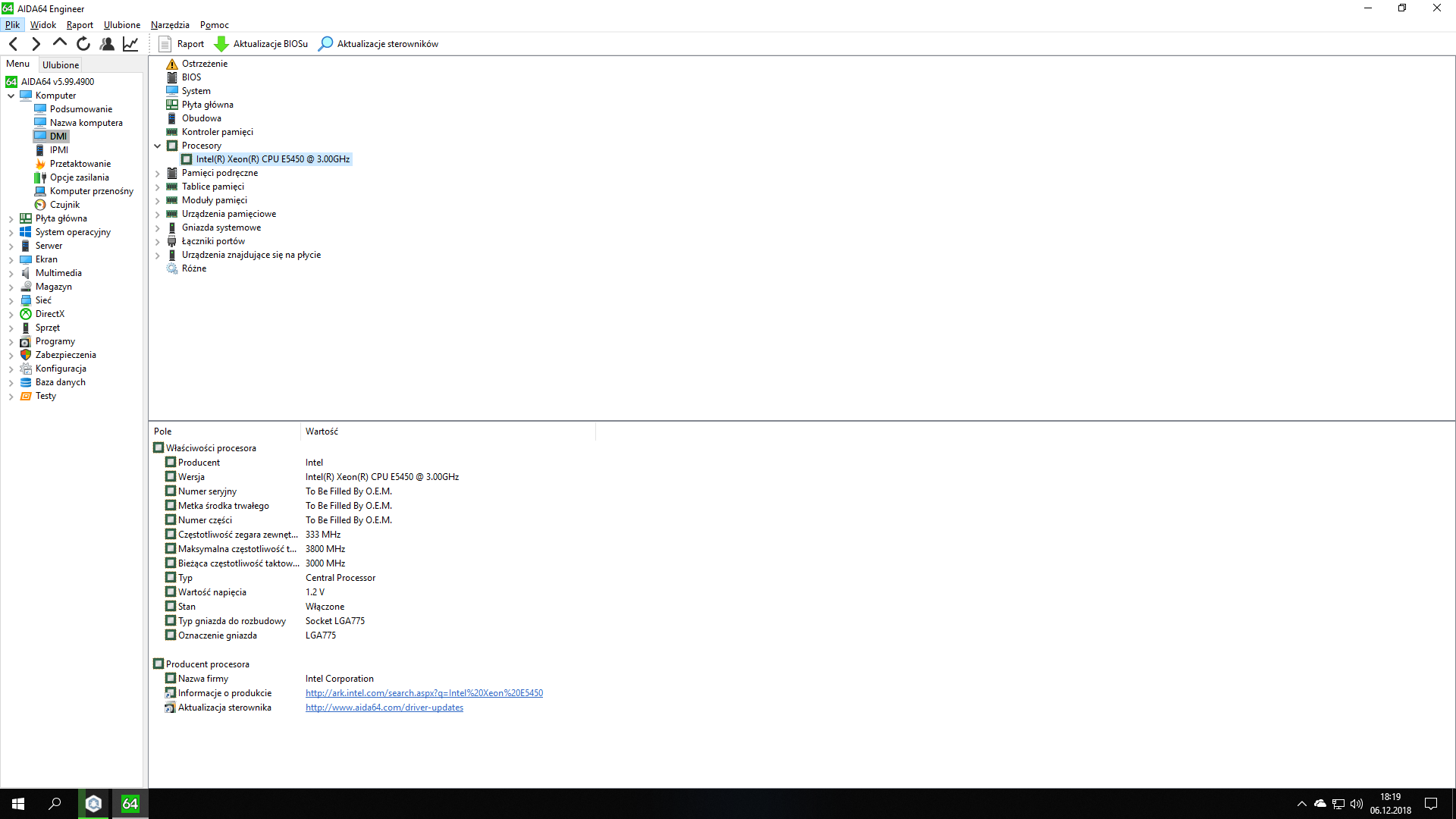Select Nazwa komputera in sidebar
The image size is (1456, 819).
[86, 123]
